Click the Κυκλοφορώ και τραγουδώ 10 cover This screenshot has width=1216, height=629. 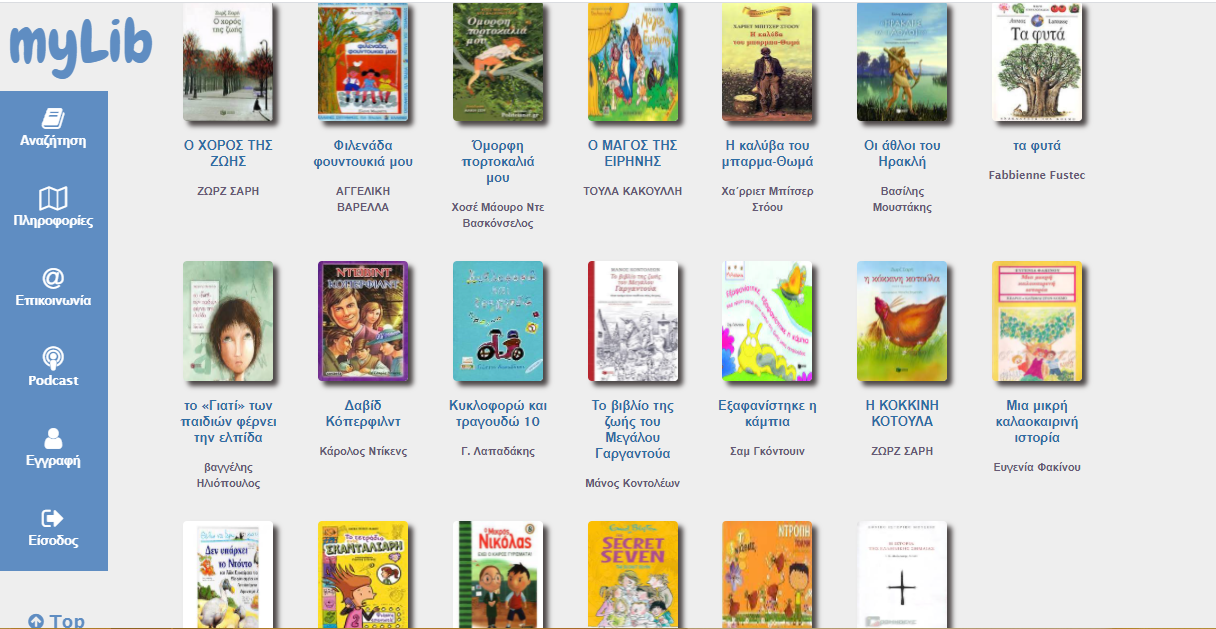[x=498, y=322]
